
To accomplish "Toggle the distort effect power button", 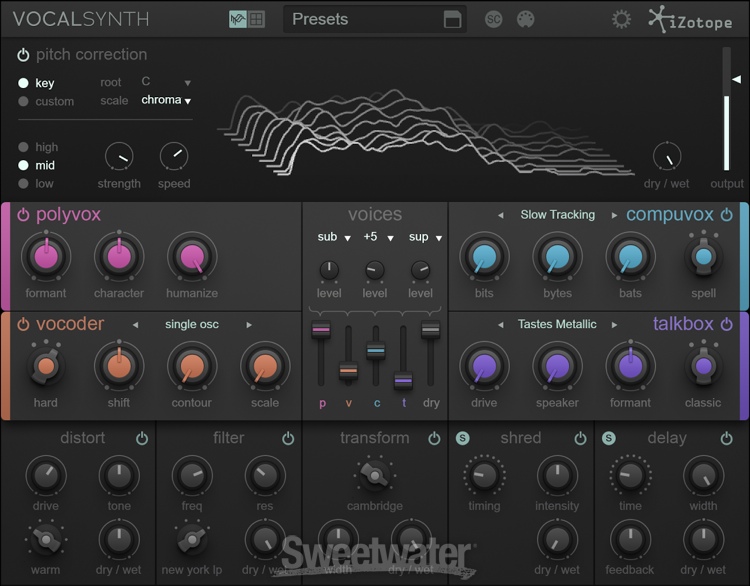I will (x=142, y=438).
